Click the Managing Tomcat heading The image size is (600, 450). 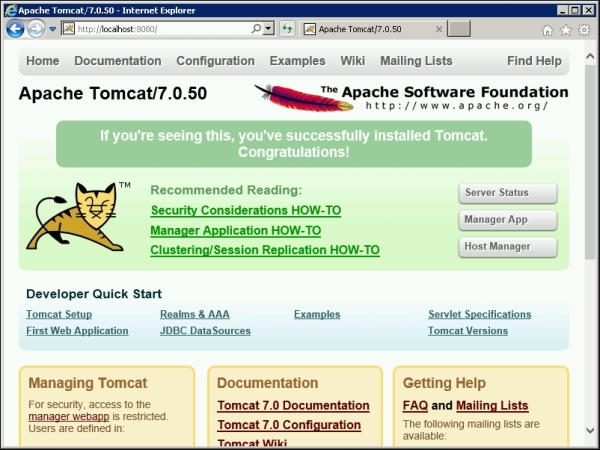pos(88,383)
